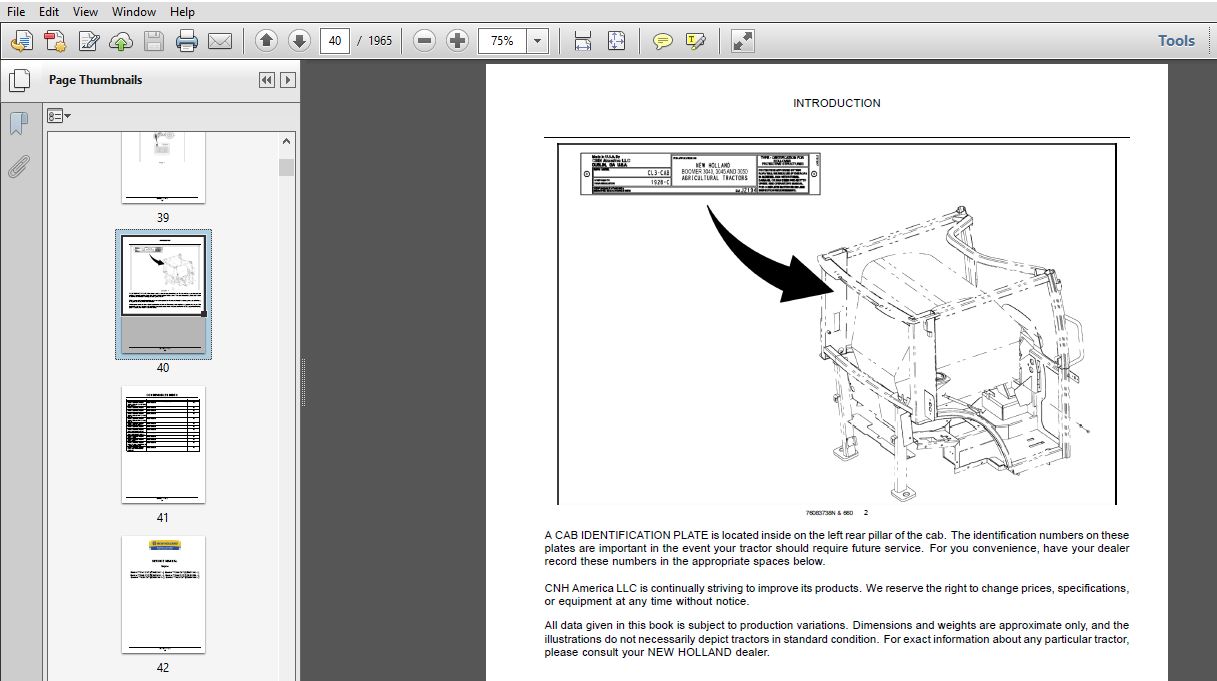The image size is (1217, 681).
Task: Open the Bookmarks panel icon
Action: (18, 124)
